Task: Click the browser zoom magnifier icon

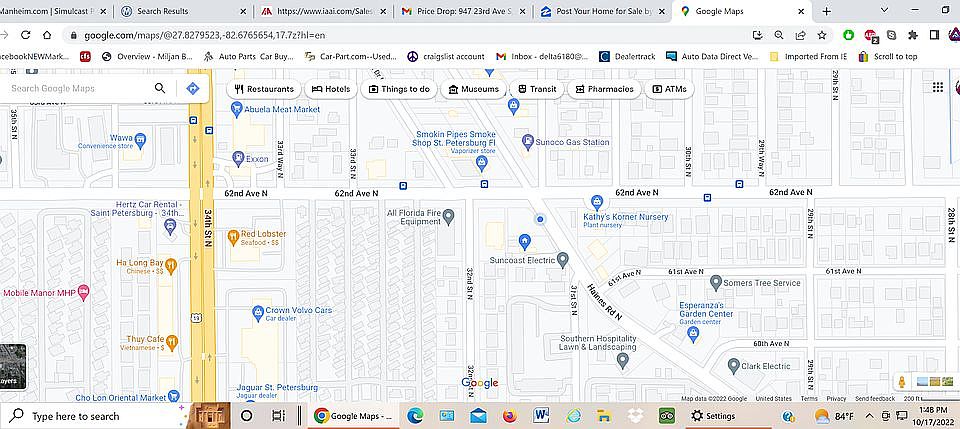Action: pyautogui.click(x=778, y=35)
